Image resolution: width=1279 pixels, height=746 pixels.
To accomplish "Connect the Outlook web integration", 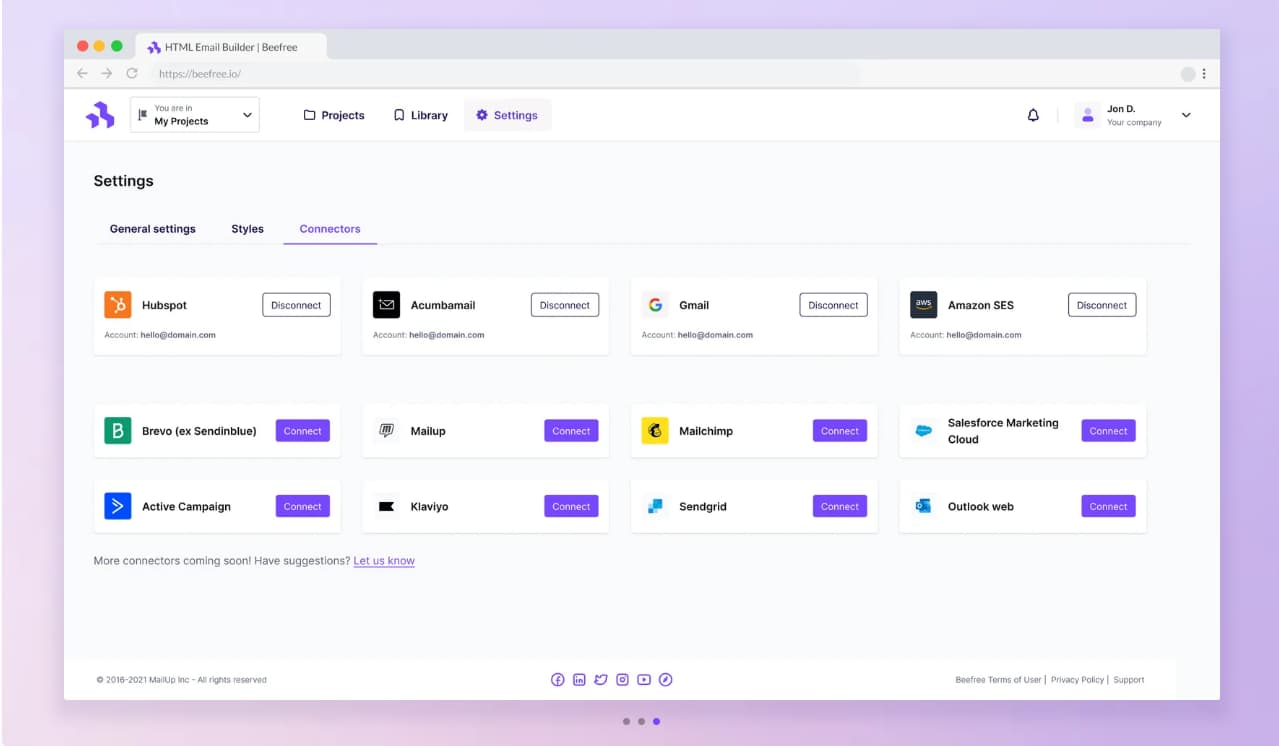I will click(1108, 506).
